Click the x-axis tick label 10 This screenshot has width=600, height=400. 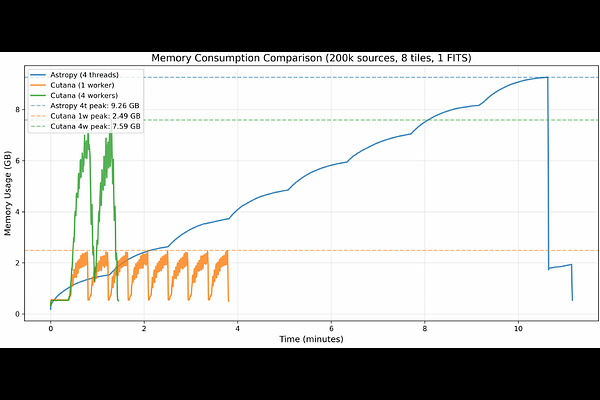pyautogui.click(x=518, y=328)
